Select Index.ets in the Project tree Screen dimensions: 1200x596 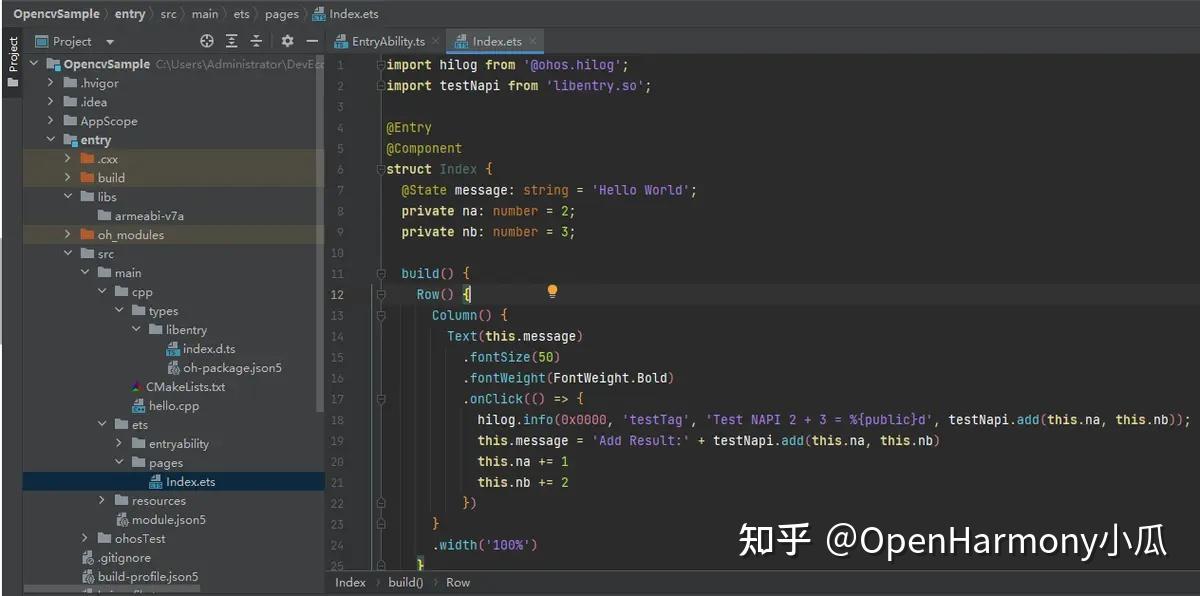click(192, 481)
